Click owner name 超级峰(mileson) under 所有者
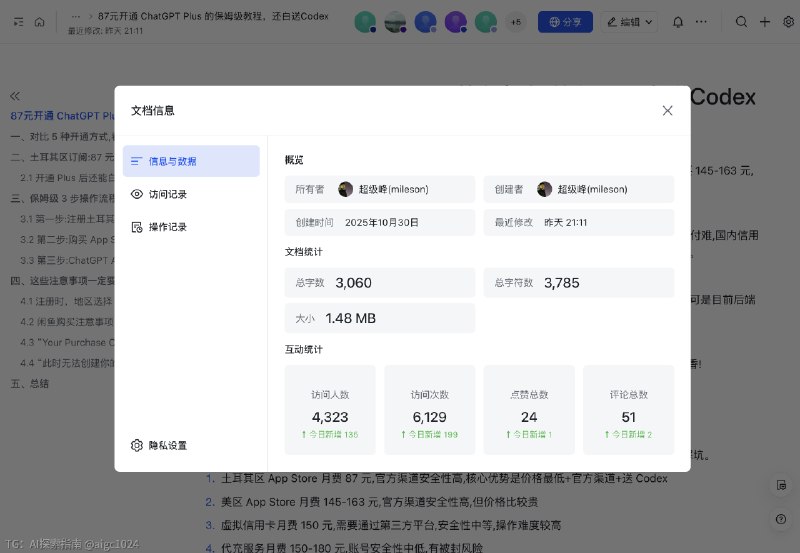 coord(393,189)
